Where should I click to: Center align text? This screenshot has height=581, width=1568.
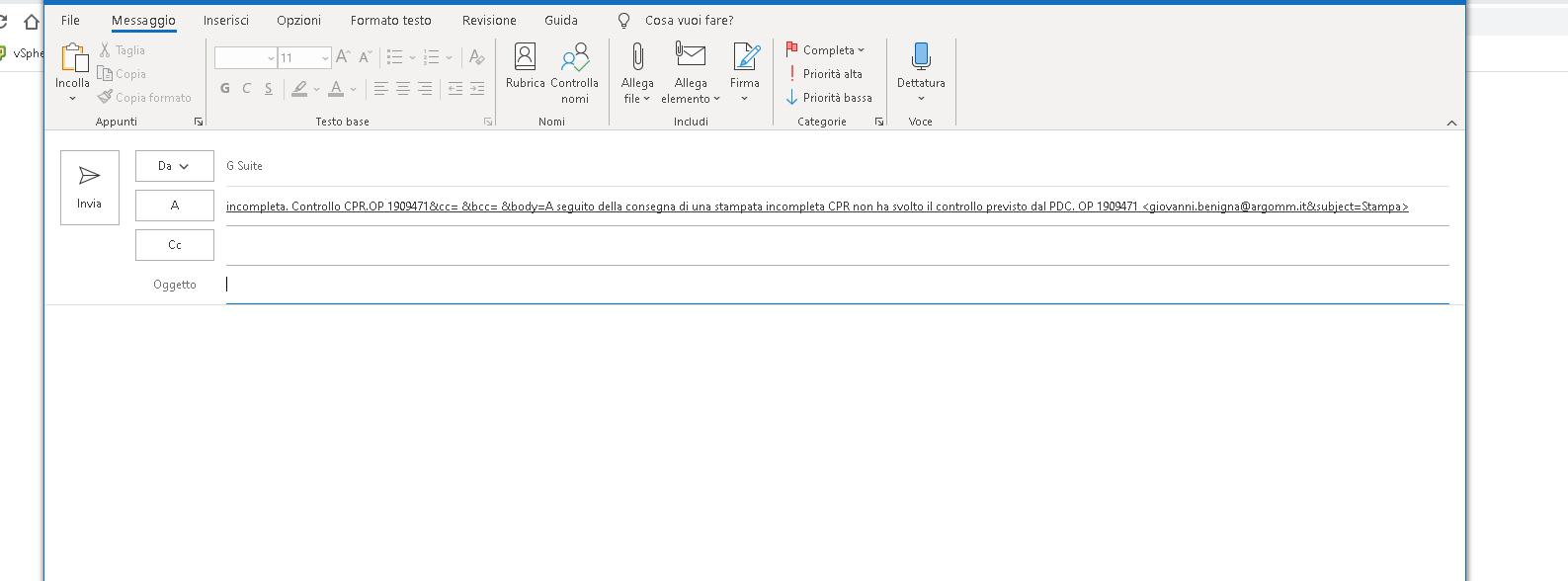tap(403, 88)
